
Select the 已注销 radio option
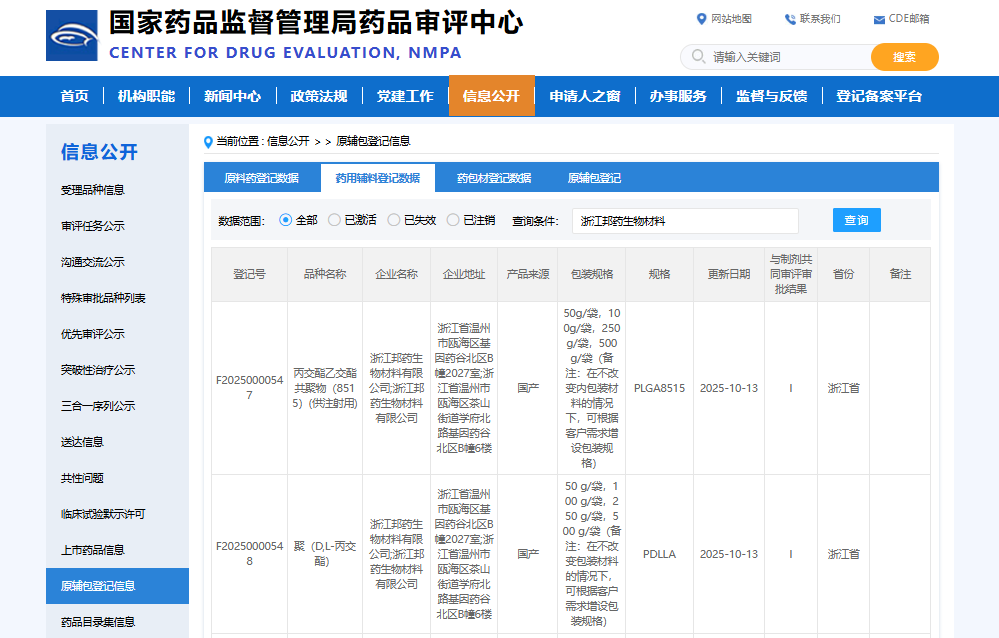coord(453,220)
